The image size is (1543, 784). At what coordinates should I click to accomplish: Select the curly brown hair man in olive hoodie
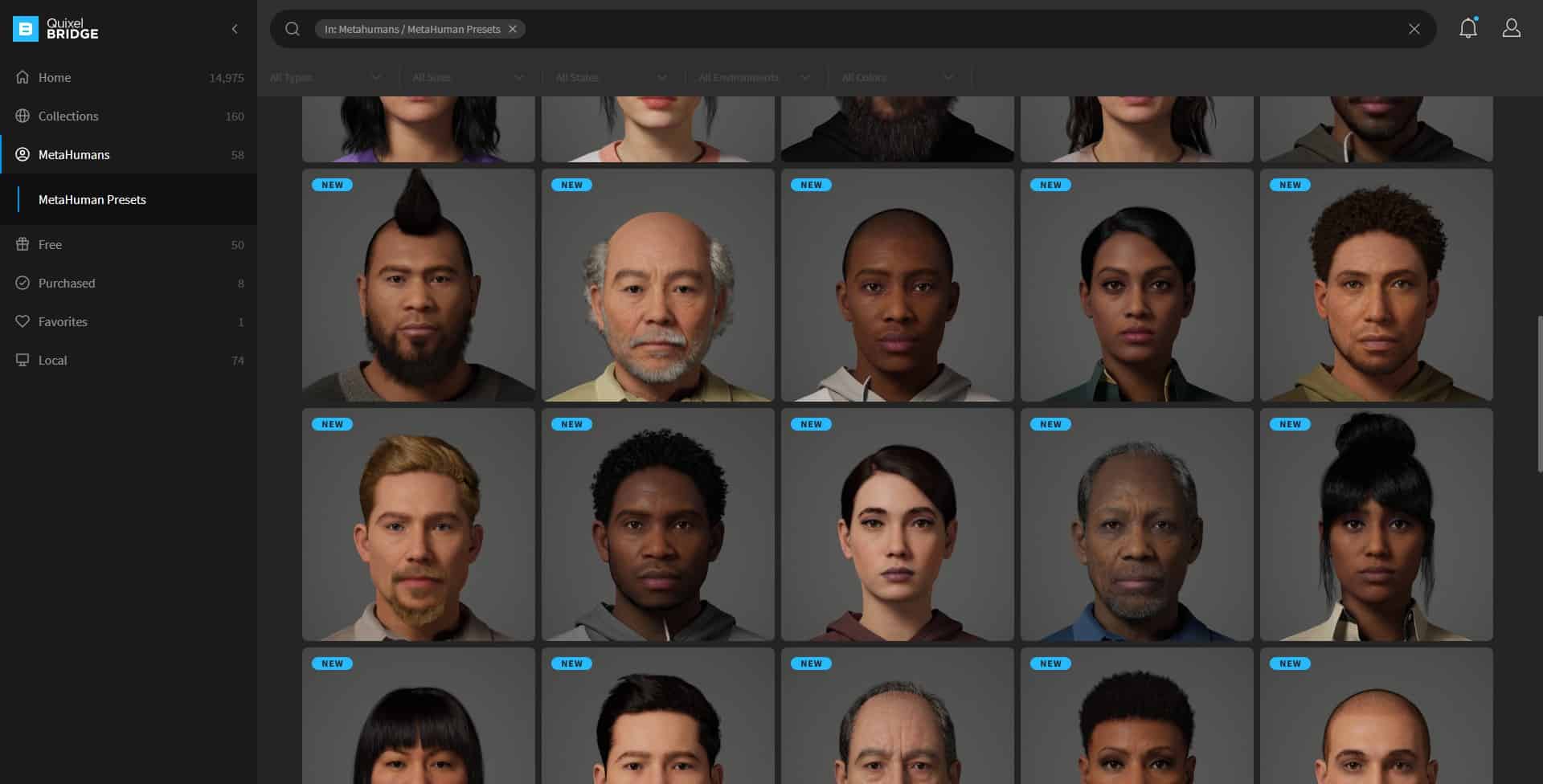(x=1377, y=285)
